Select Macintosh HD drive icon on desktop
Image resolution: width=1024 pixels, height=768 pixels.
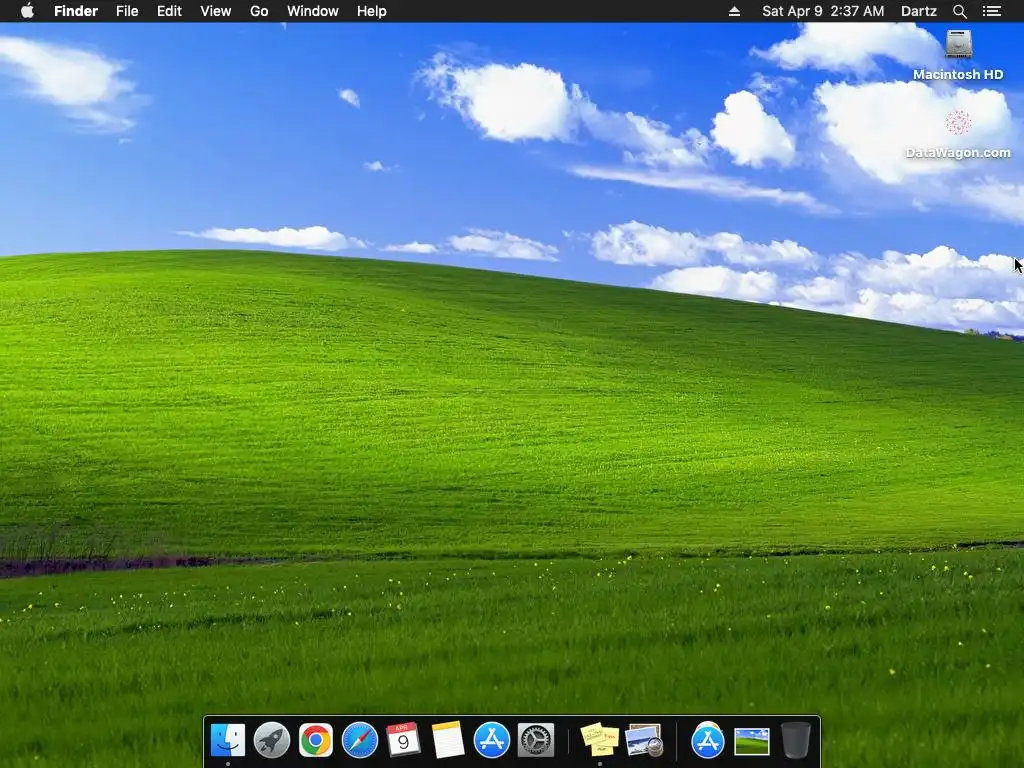(959, 44)
